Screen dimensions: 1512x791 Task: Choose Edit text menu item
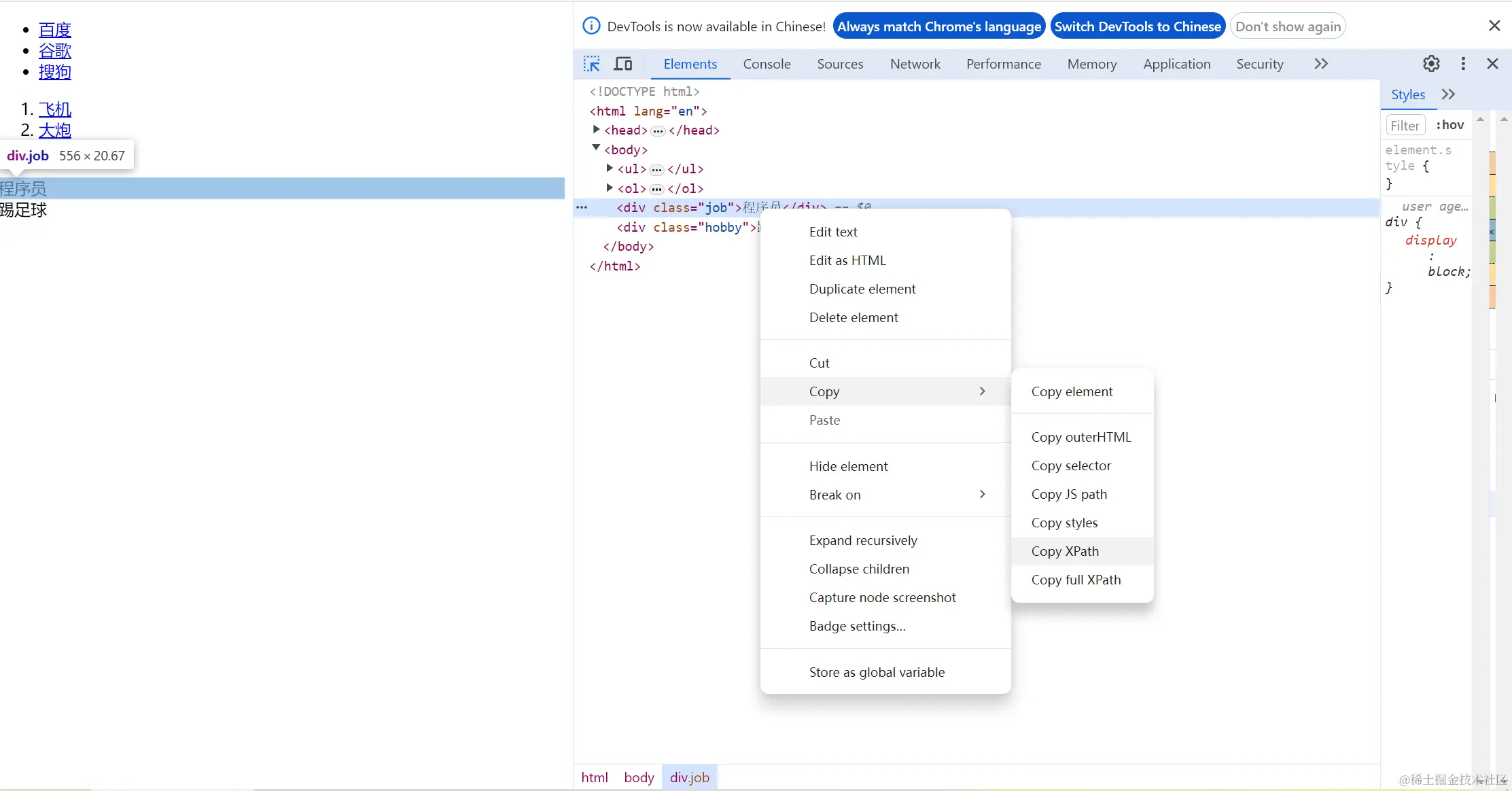(885, 232)
